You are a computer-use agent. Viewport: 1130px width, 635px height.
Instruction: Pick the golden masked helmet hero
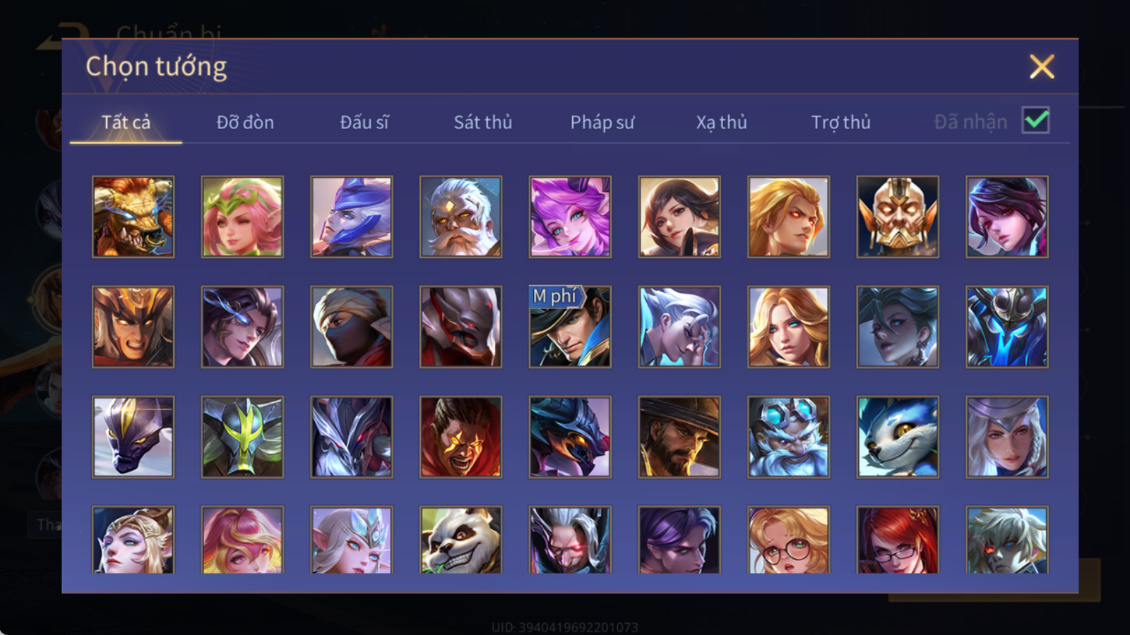897,217
